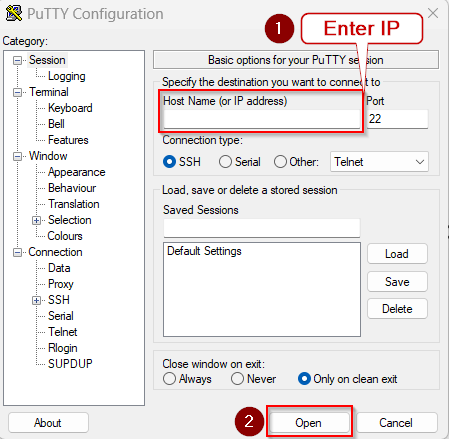Click the Save session button

pos(397,282)
